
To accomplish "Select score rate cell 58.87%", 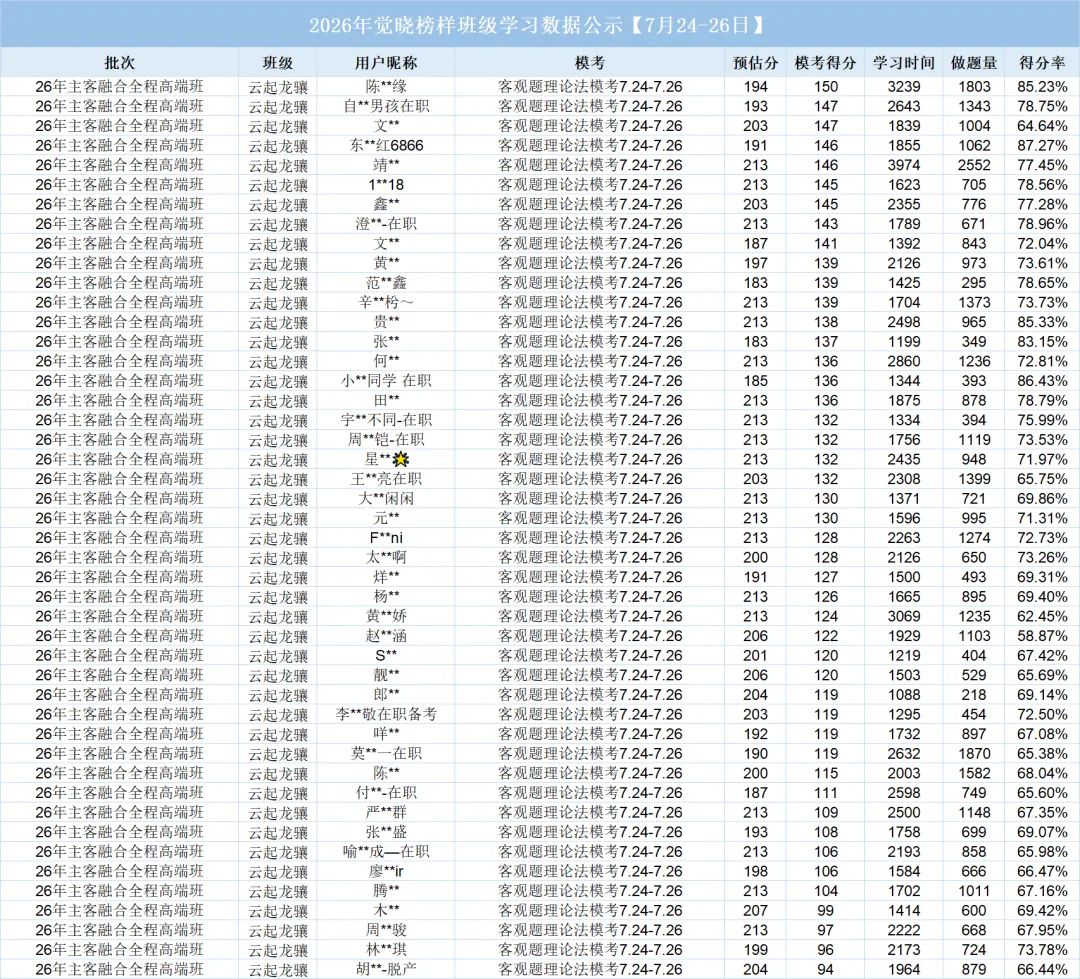I will tap(1042, 636).
